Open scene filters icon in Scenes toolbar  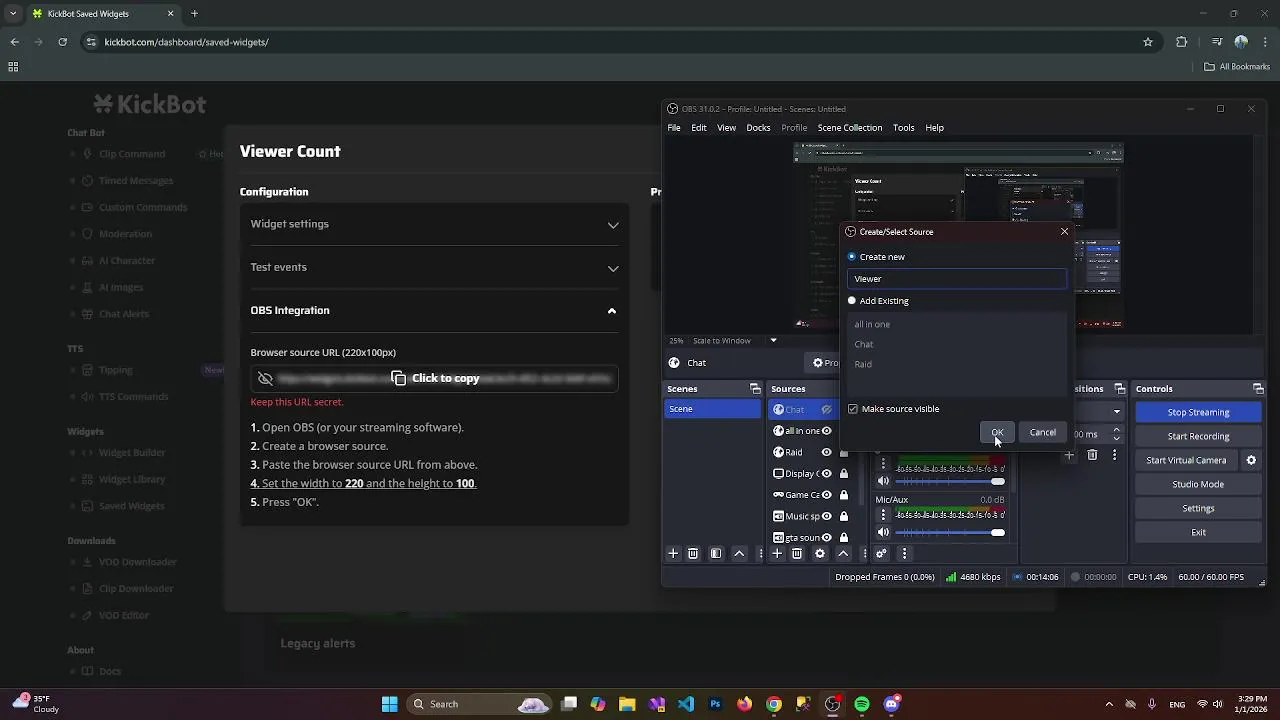[x=716, y=553]
